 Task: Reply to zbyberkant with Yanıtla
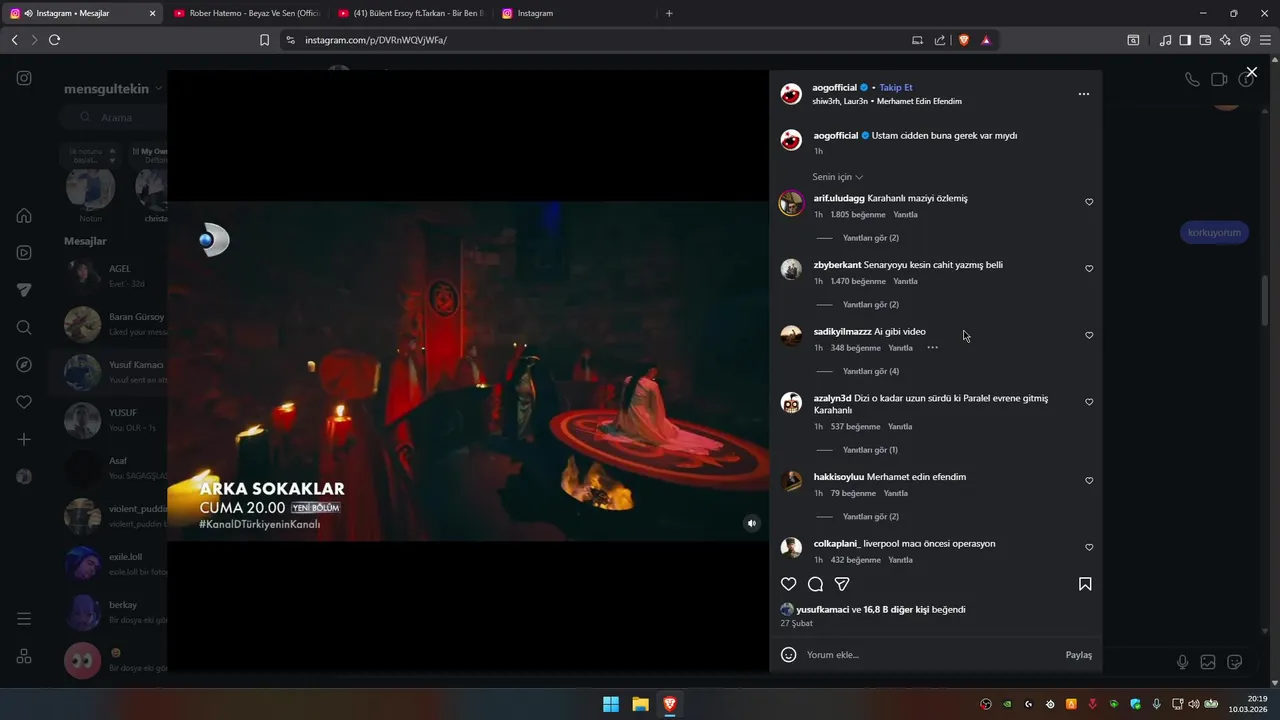905,282
